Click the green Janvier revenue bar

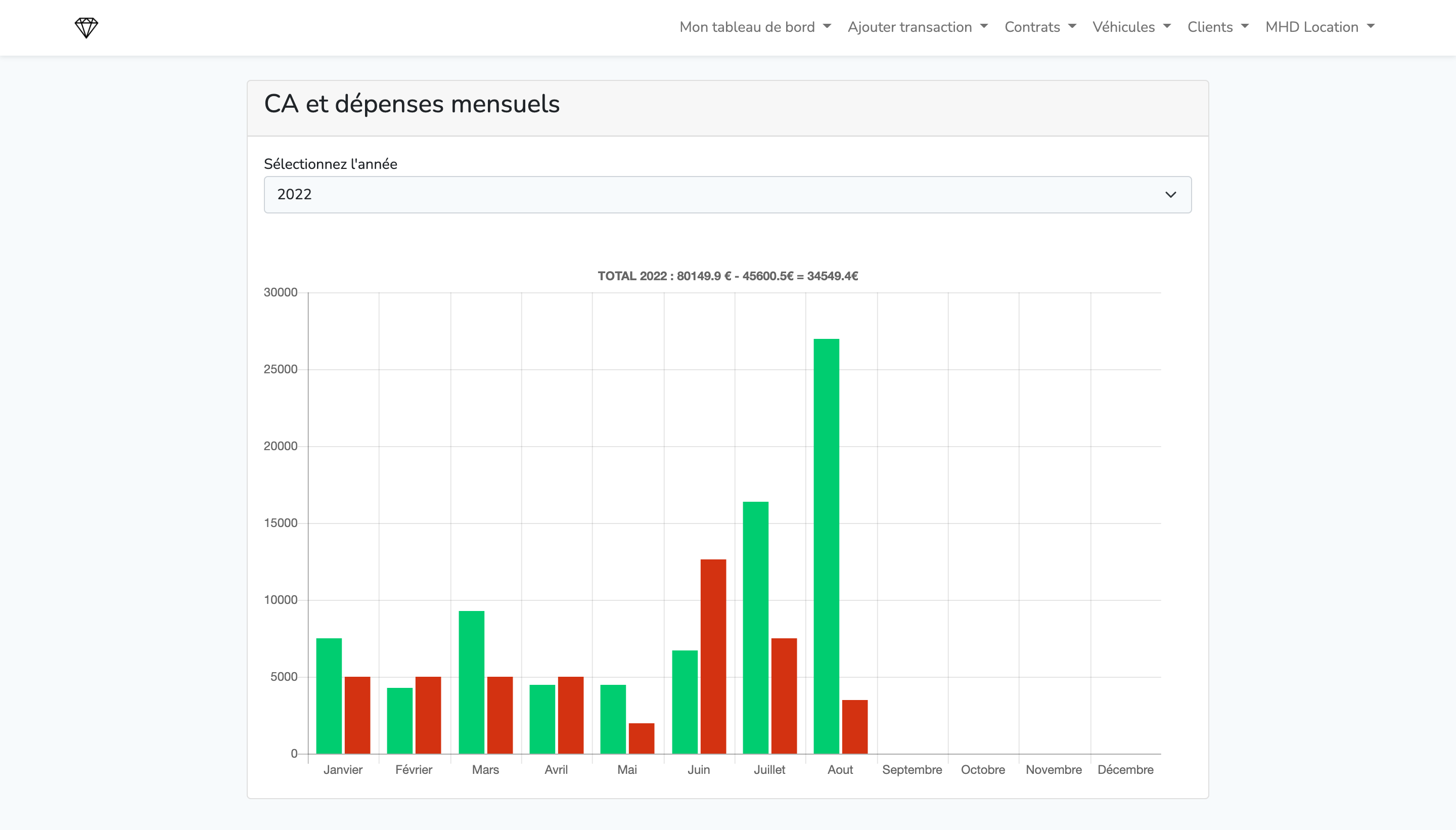click(329, 695)
